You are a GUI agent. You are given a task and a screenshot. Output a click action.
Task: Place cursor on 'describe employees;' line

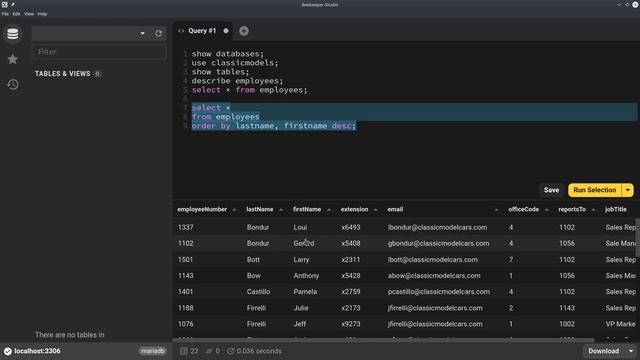coord(237,81)
